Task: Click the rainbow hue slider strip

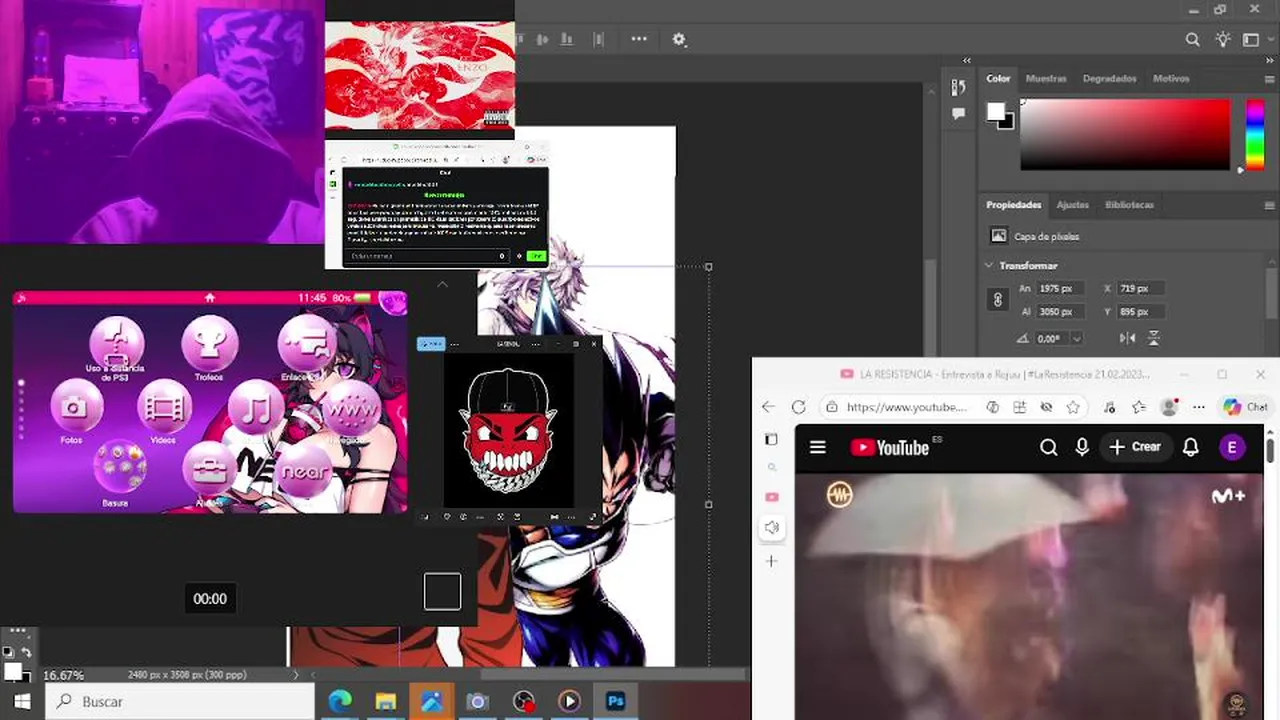Action: 1254,133
